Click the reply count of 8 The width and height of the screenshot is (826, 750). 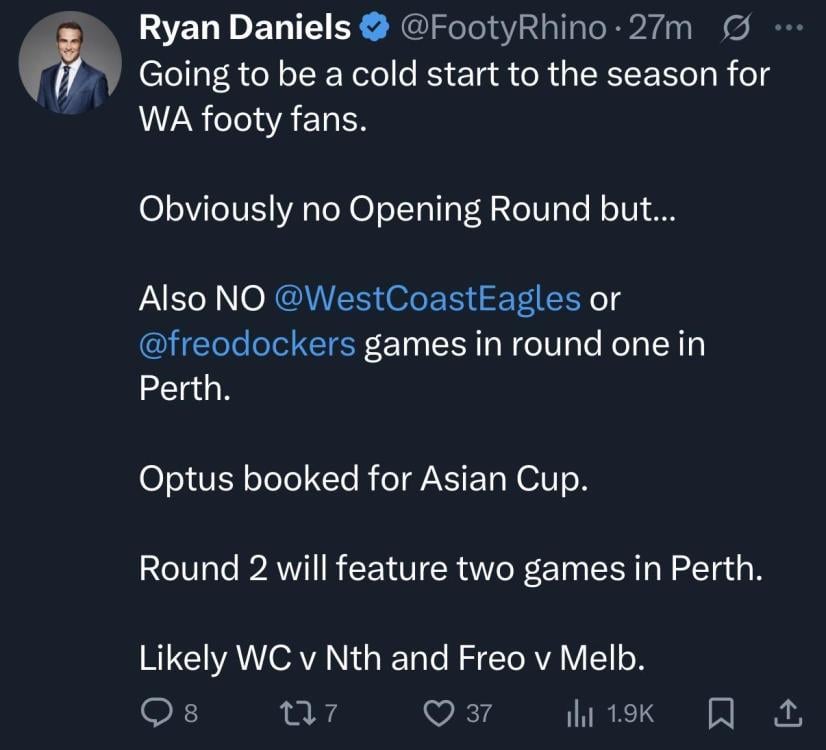pos(191,712)
